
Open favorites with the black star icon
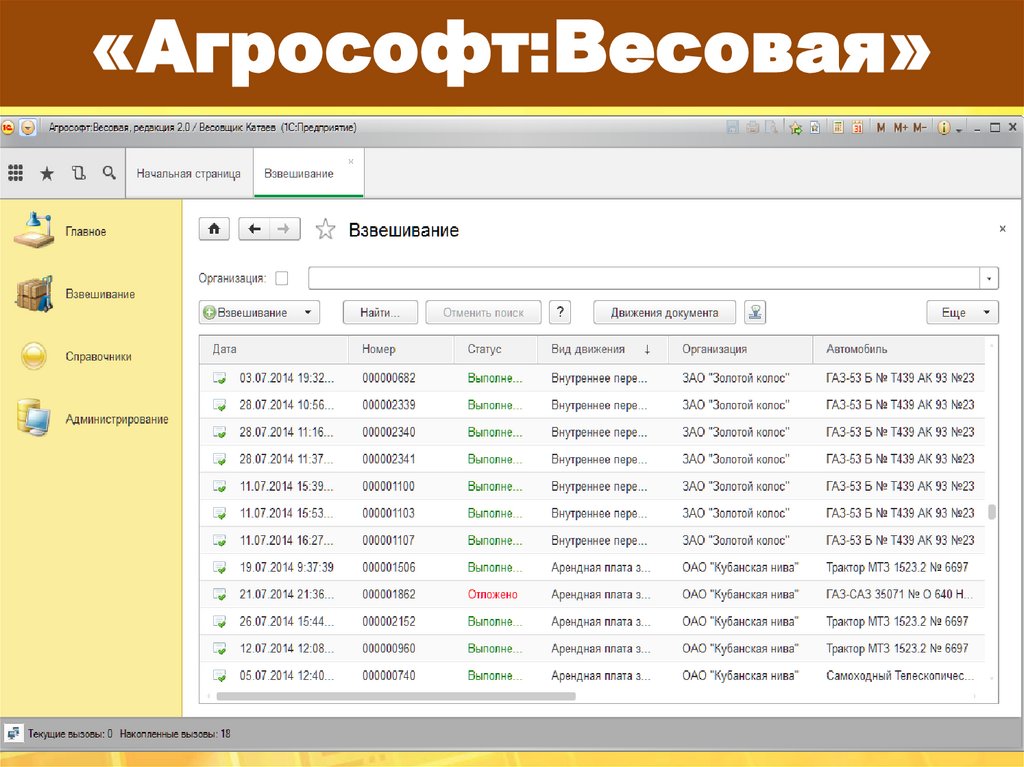tap(46, 173)
